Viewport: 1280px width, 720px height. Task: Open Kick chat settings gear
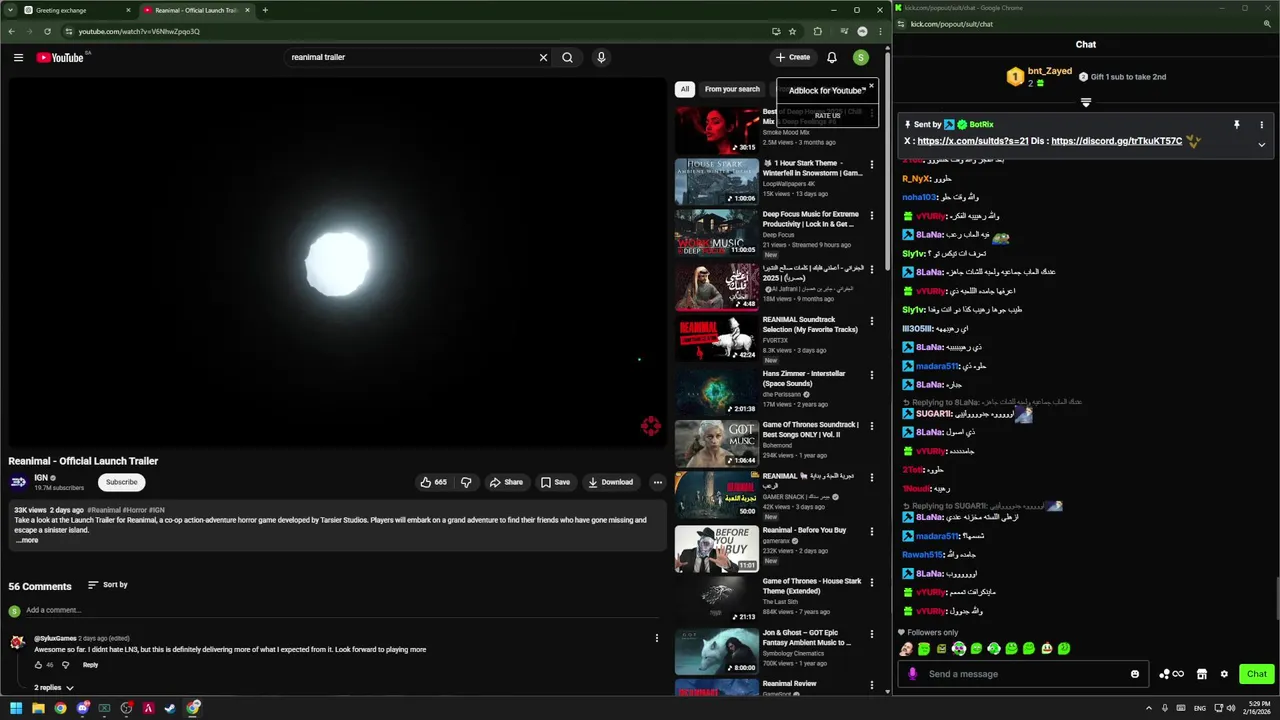coord(1224,674)
